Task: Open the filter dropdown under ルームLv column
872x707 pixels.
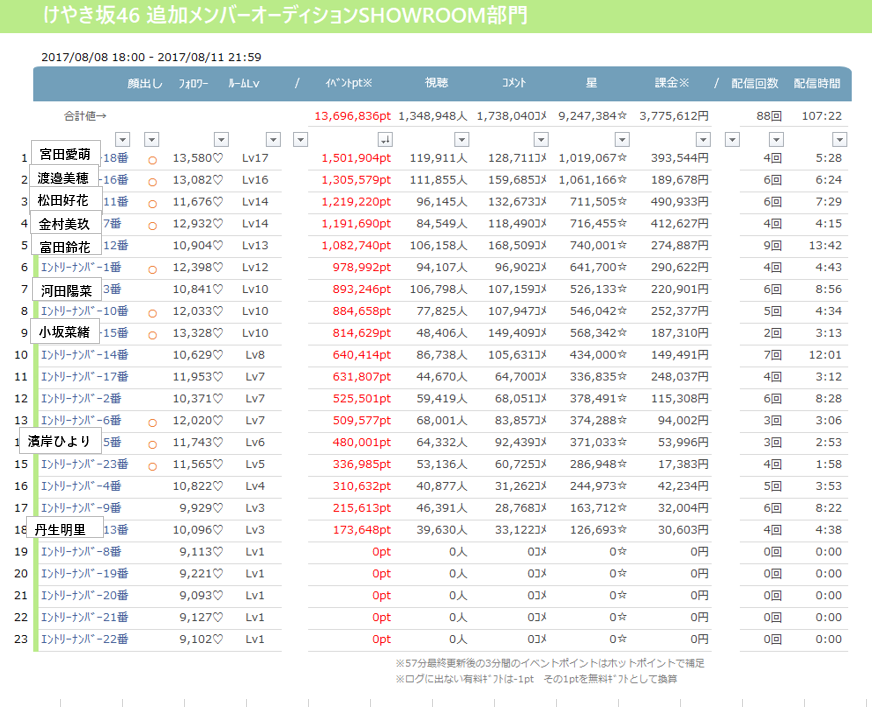Action: click(273, 139)
